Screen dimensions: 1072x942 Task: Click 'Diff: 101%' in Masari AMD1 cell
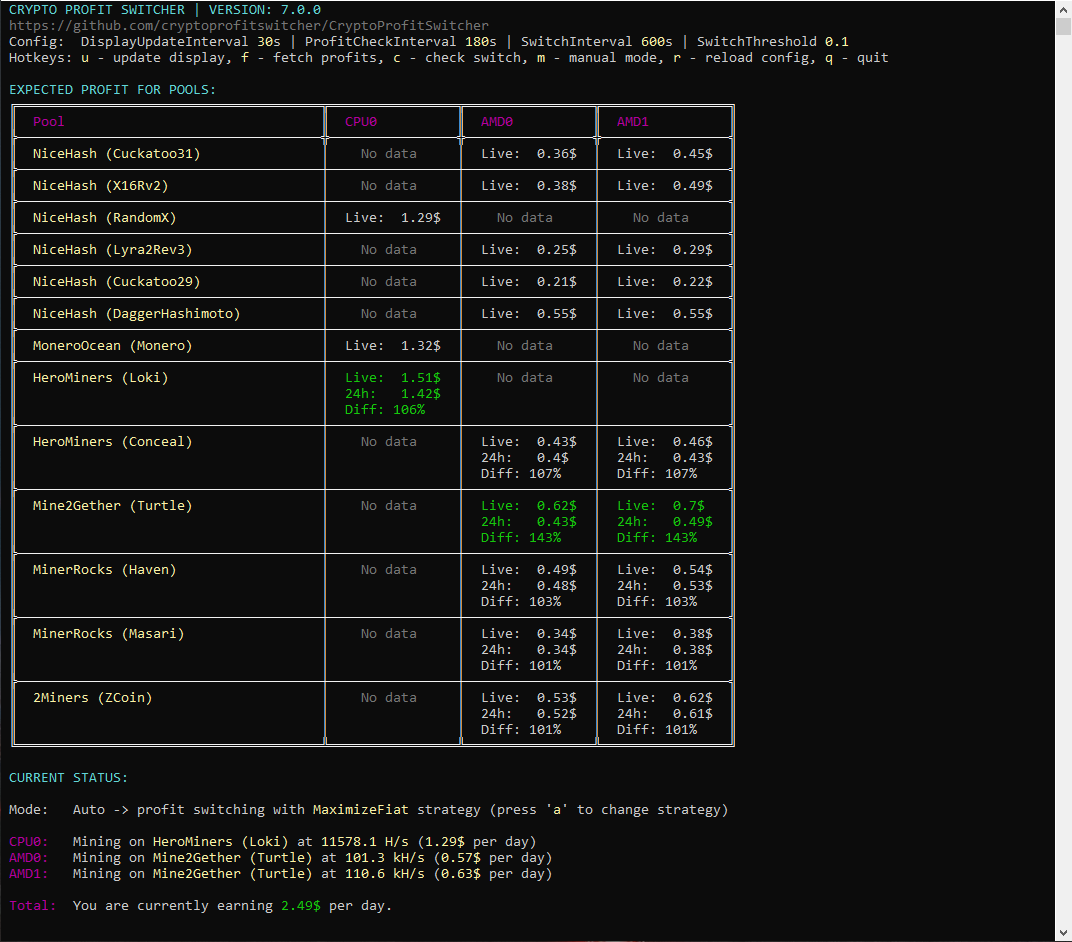(657, 666)
